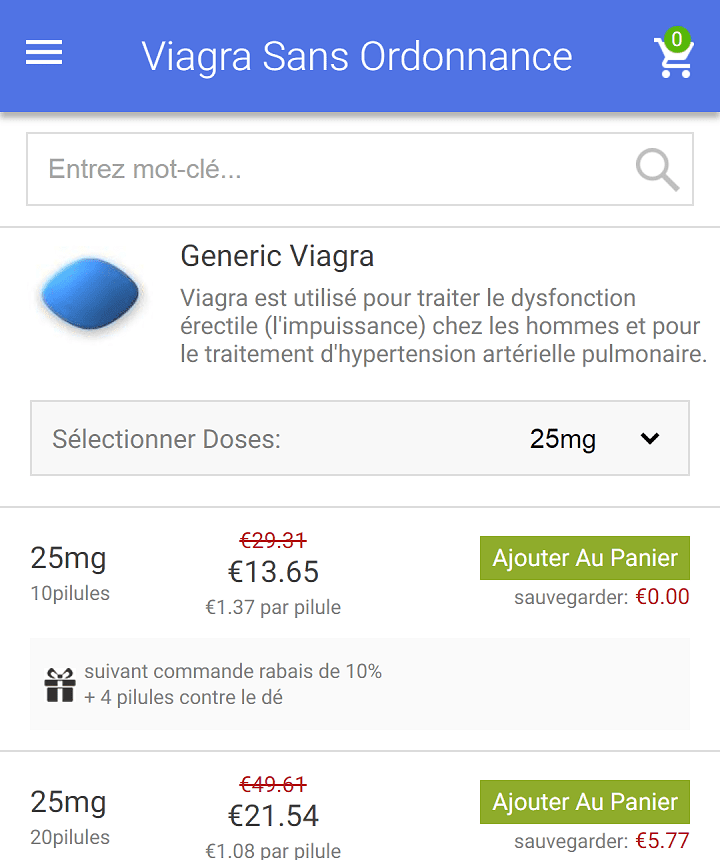Click the blue Viagra pill image
This screenshot has height=860, width=720.
[x=90, y=293]
